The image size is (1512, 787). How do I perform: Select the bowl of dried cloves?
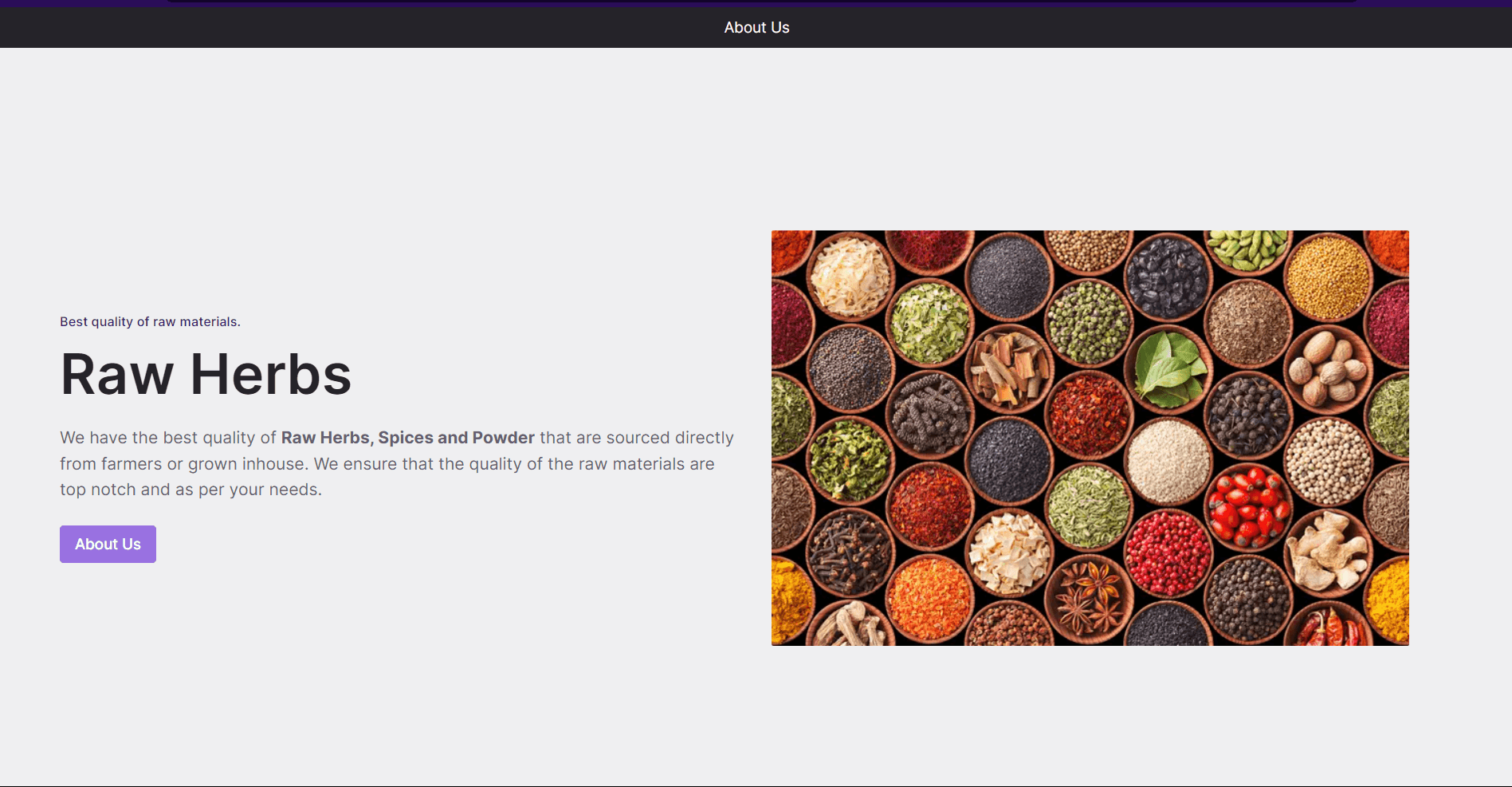[x=850, y=552]
